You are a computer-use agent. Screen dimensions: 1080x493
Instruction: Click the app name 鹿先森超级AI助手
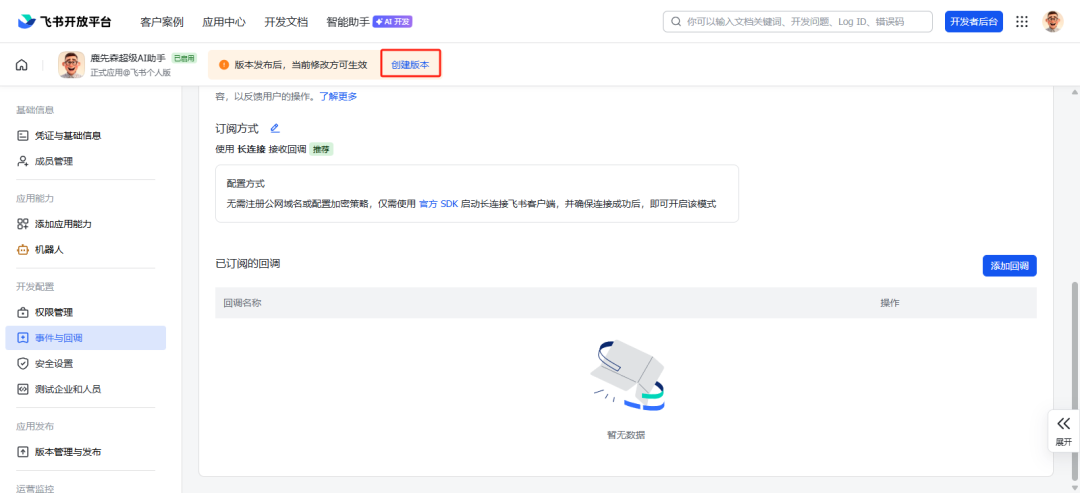(x=128, y=59)
